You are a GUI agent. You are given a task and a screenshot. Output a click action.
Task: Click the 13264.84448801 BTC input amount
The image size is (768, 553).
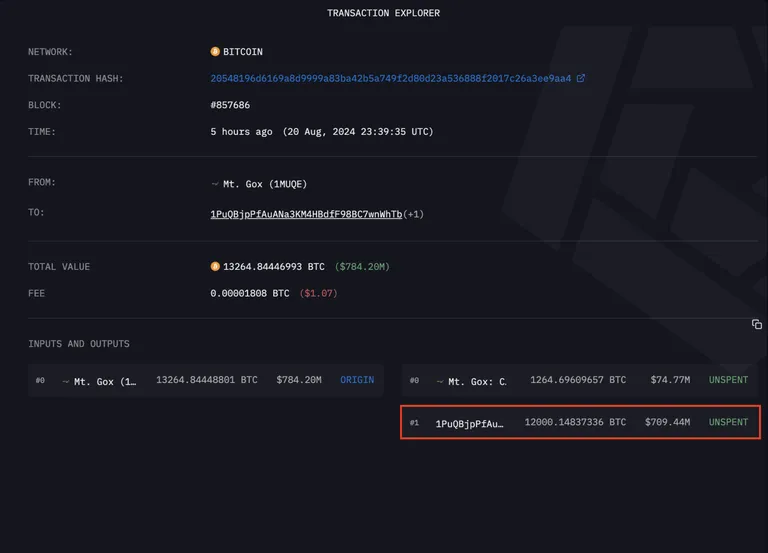click(207, 380)
